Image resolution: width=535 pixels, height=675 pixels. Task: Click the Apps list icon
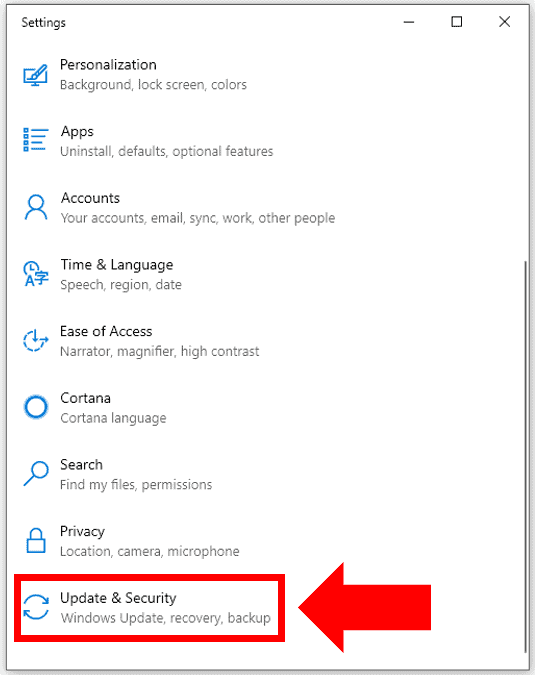coord(35,139)
